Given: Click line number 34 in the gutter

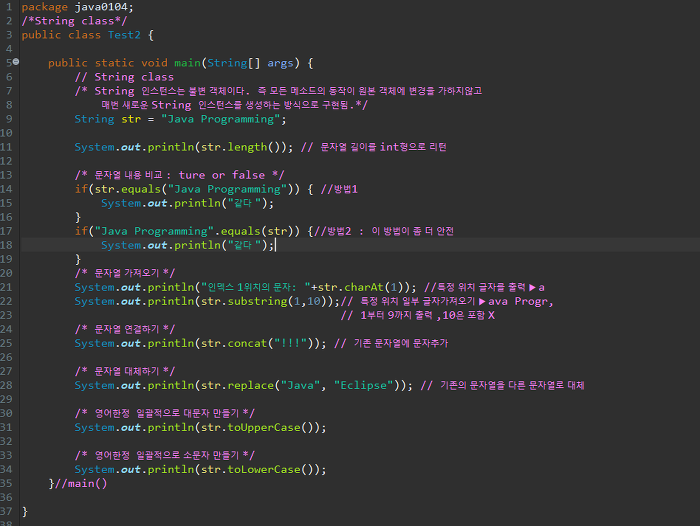Looking at the screenshot, I should (x=6, y=470).
